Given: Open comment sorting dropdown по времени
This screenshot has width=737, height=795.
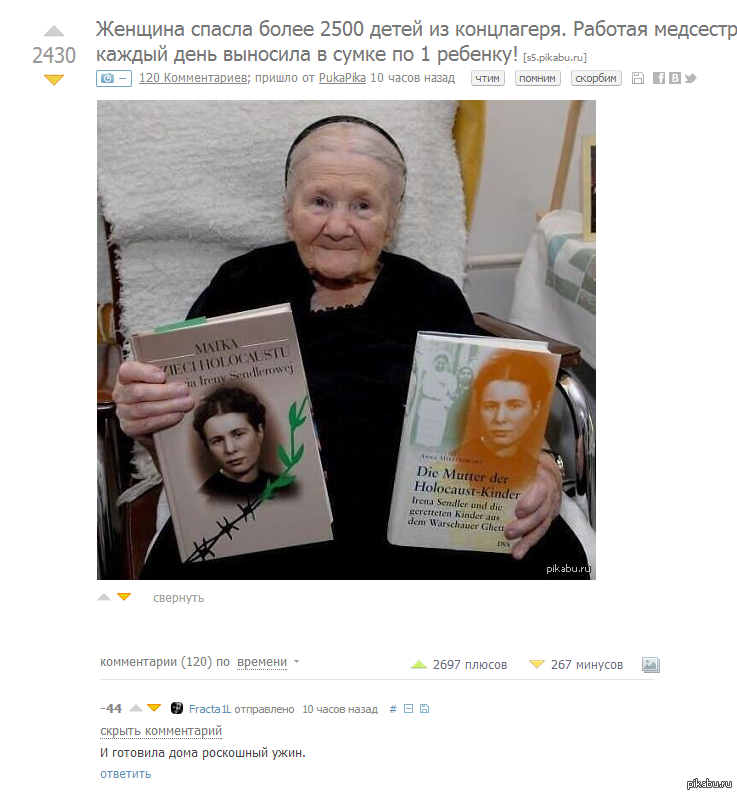Looking at the screenshot, I should tap(268, 662).
